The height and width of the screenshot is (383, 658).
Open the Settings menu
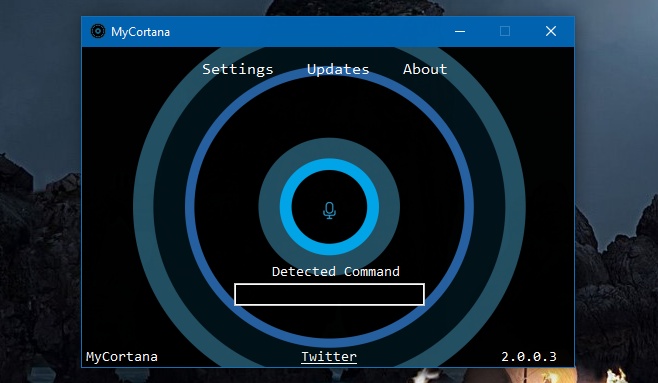pos(238,69)
